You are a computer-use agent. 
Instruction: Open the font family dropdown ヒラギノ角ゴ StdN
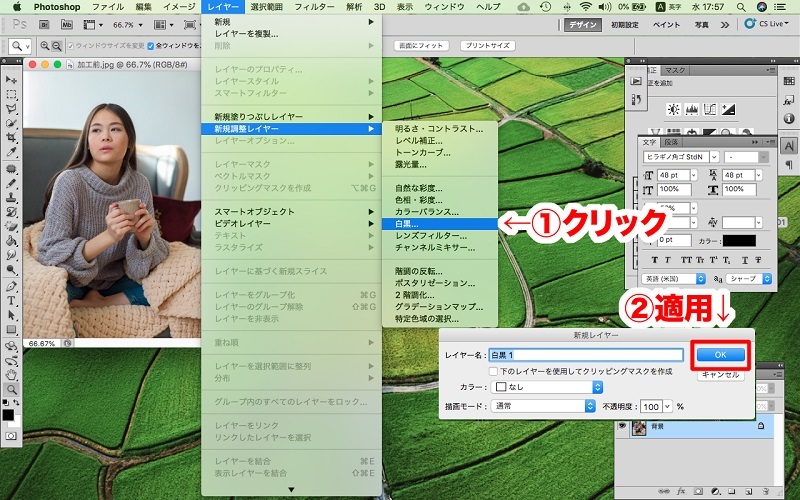coord(714,157)
